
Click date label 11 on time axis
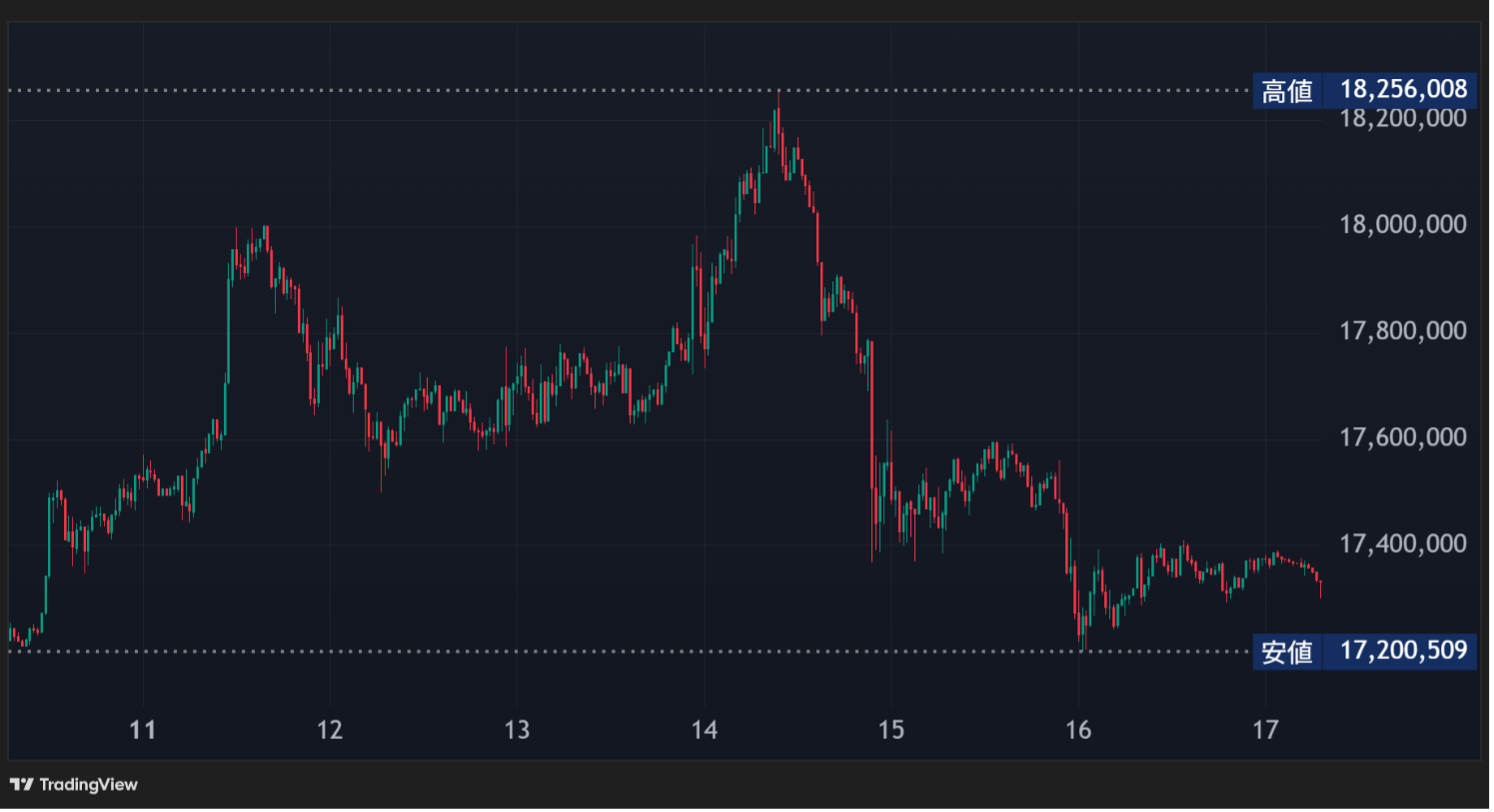144,730
